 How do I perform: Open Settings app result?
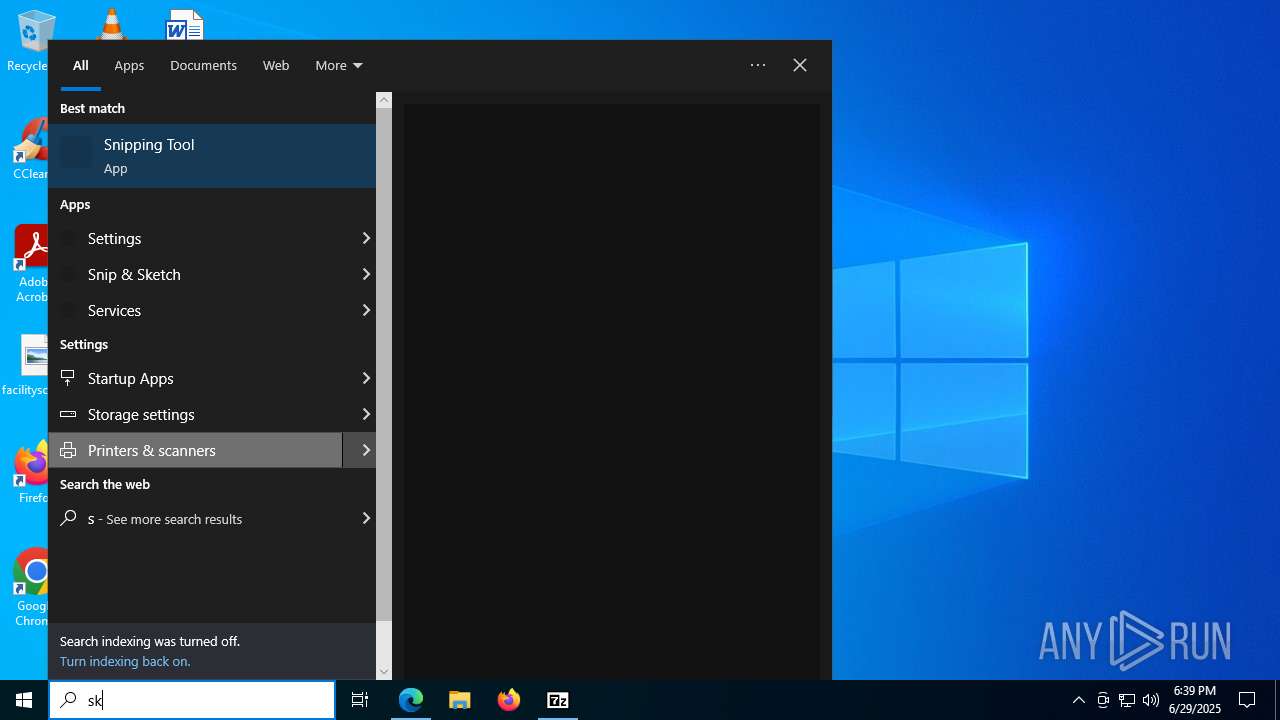[x=196, y=238]
